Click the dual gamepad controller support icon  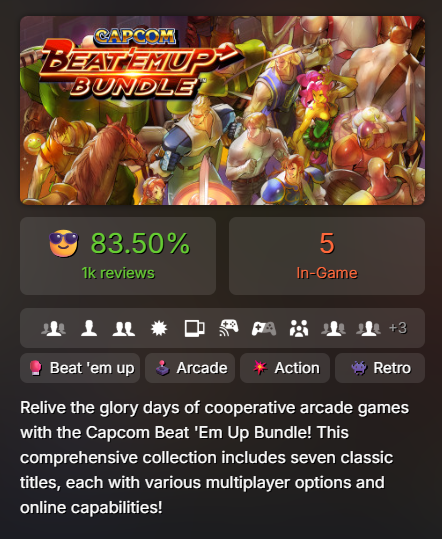pyautogui.click(x=264, y=328)
